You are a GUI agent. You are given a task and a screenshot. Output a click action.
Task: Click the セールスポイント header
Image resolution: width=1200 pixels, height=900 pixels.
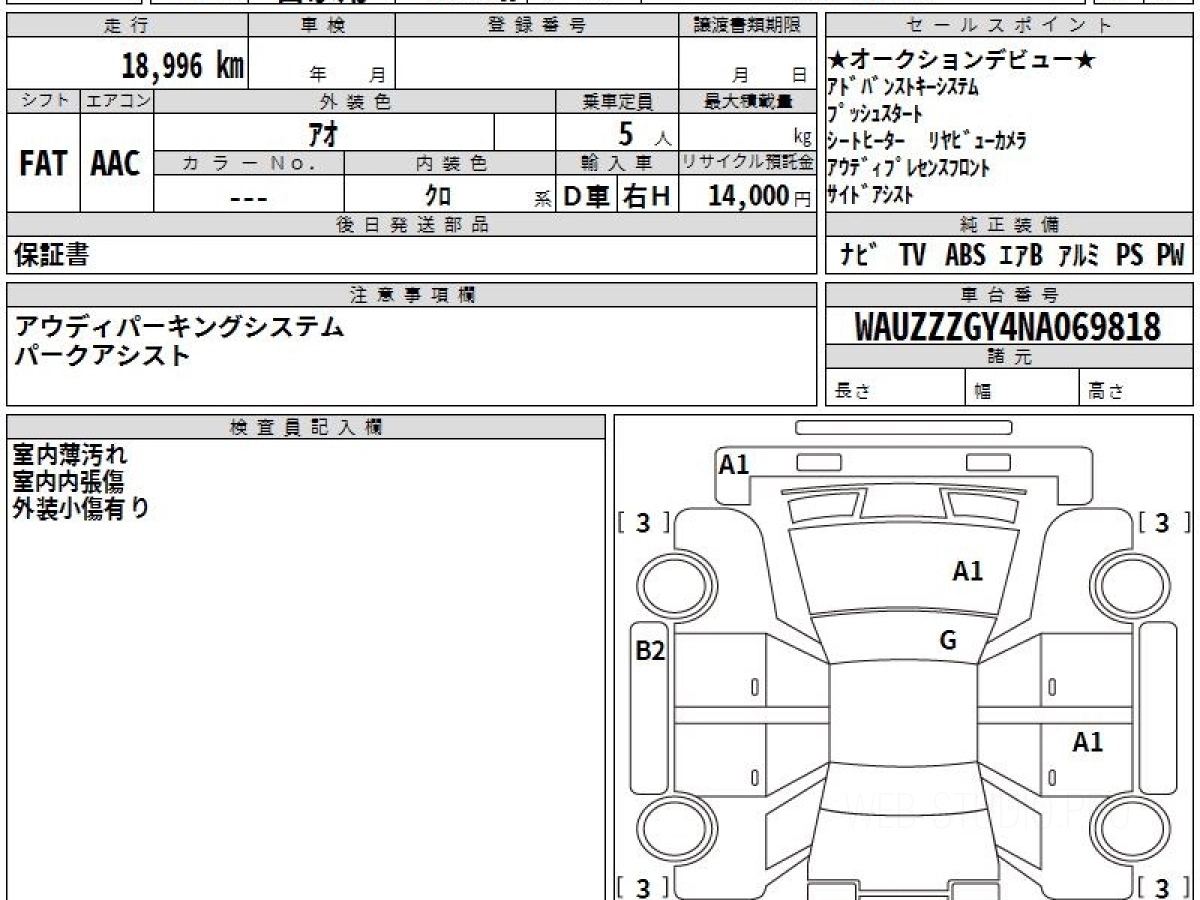(1009, 26)
